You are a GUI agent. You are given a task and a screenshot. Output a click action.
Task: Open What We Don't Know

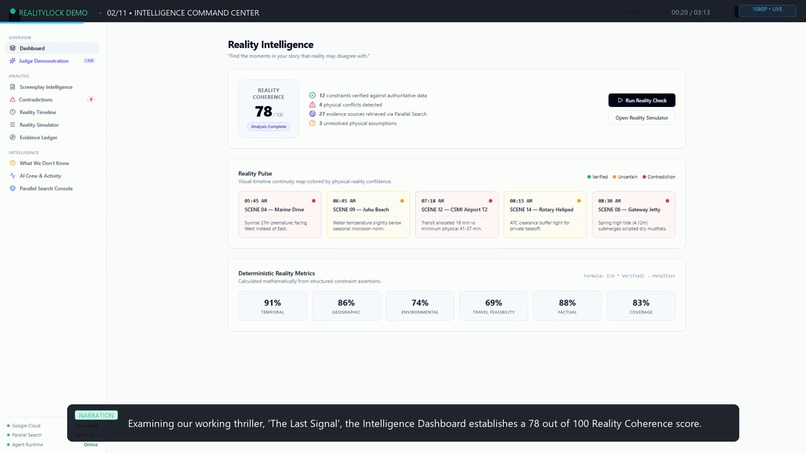coord(52,163)
